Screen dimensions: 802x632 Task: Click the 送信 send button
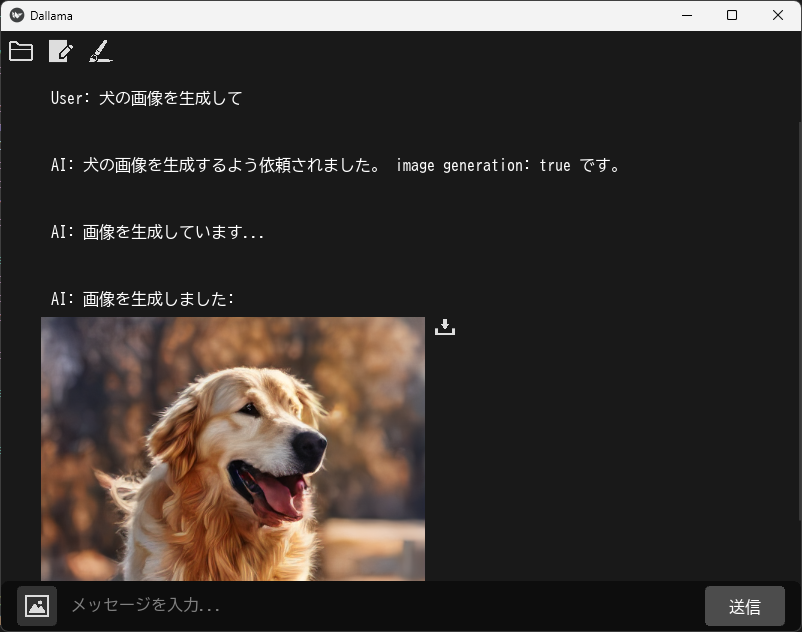[x=744, y=606]
